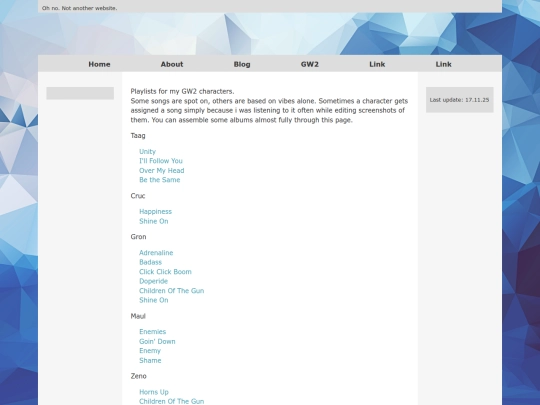Open 'Shine On' link under Cruc
Screen dimensions: 540x405
pyautogui.click(x=154, y=221)
